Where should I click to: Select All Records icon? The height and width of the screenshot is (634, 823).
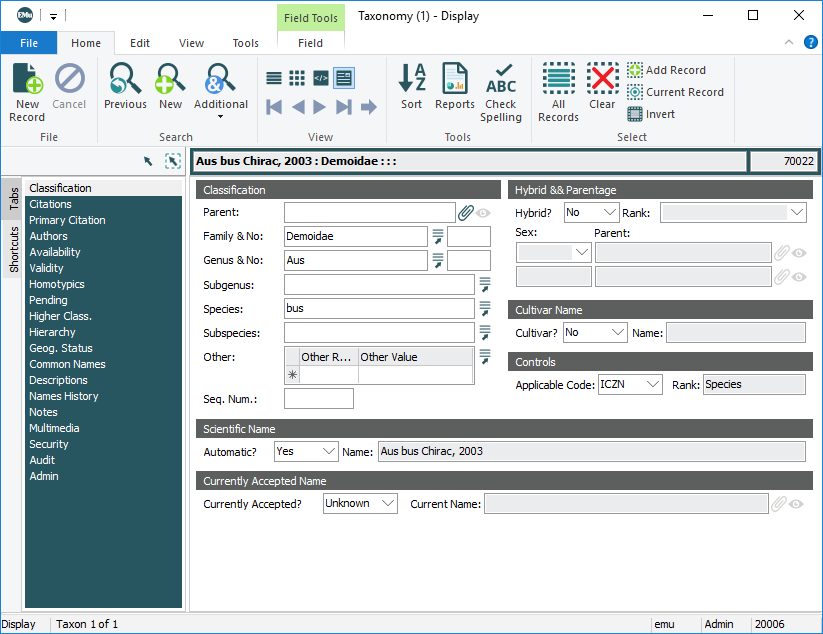[x=558, y=79]
